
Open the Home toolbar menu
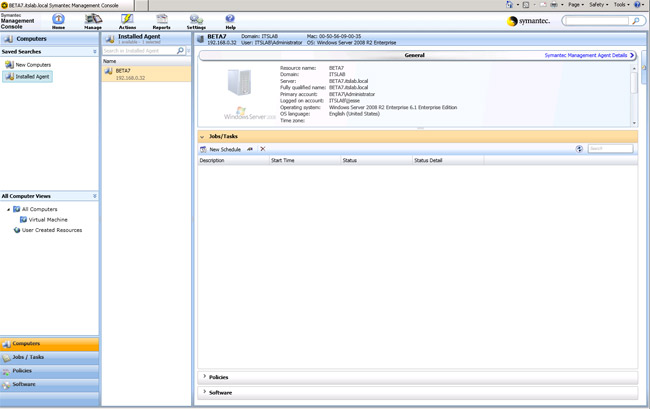tap(58, 21)
